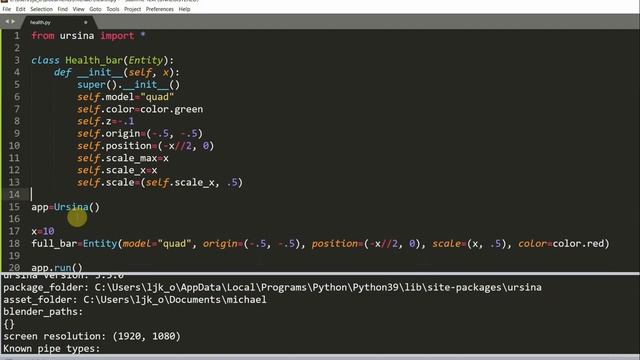Open the Preferences menu

pos(160,9)
